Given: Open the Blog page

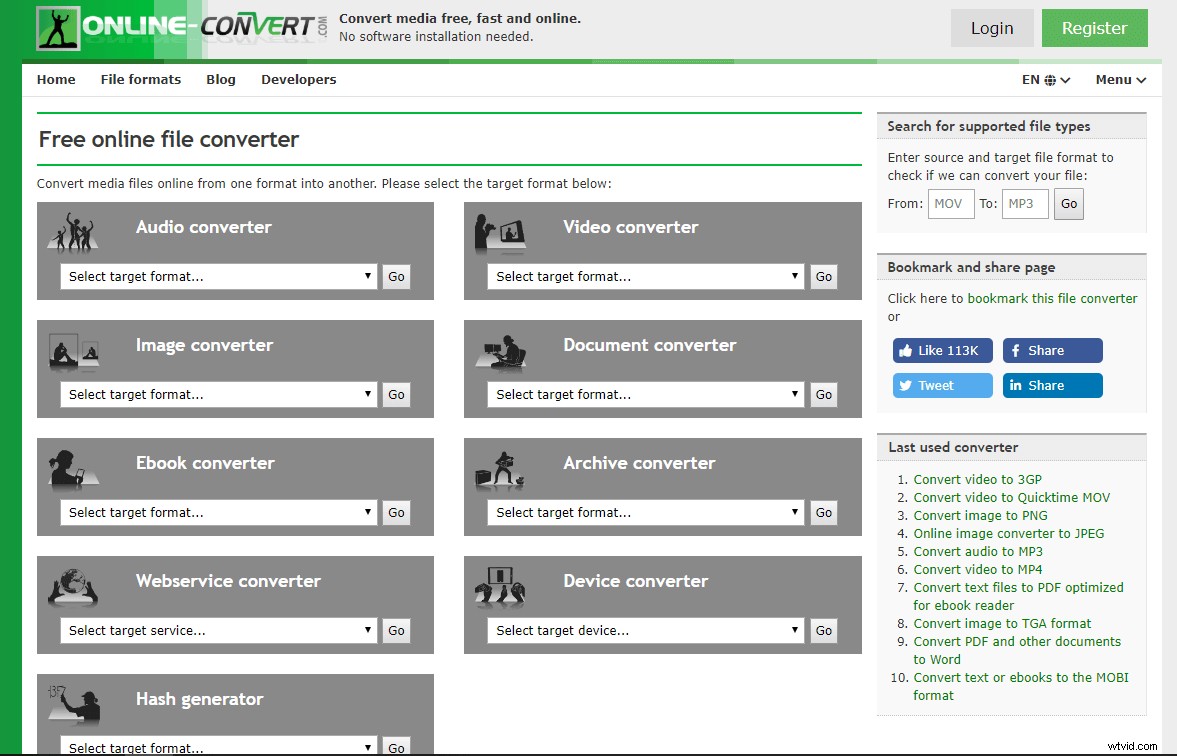Looking at the screenshot, I should tap(220, 79).
